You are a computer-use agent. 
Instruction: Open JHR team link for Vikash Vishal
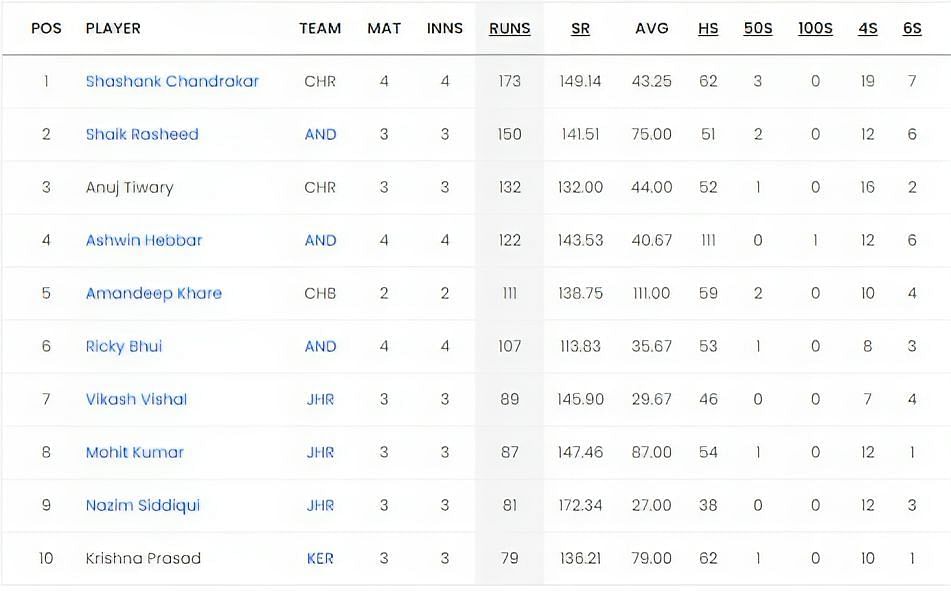pos(320,399)
